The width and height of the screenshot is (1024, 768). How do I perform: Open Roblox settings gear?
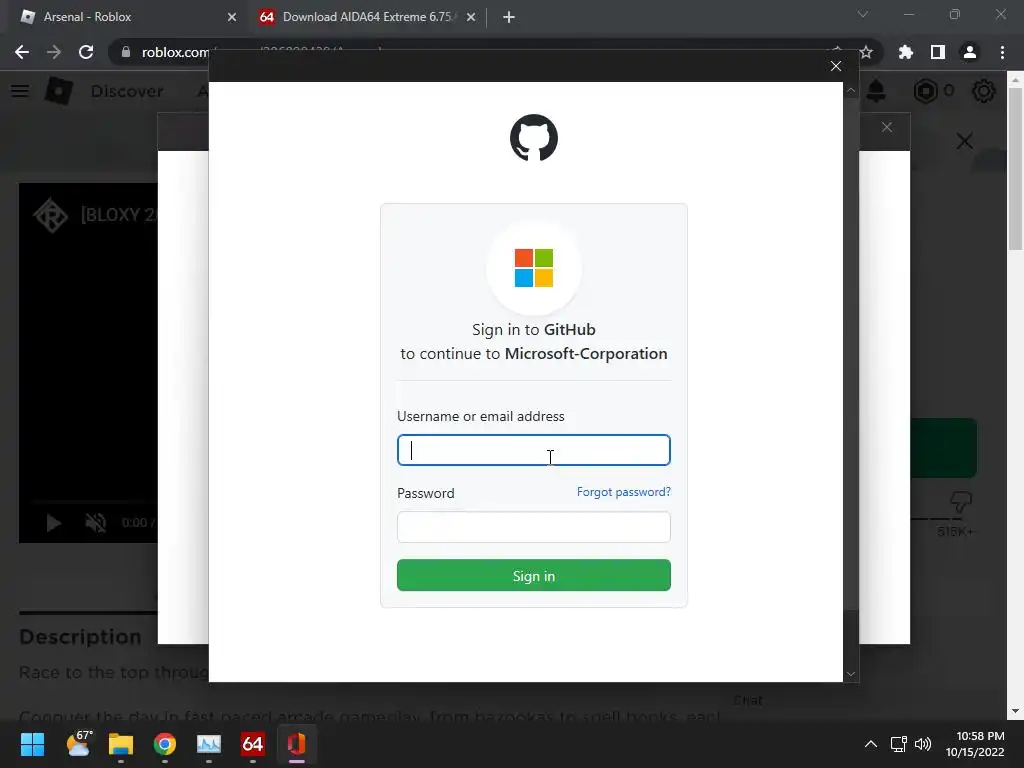click(984, 91)
